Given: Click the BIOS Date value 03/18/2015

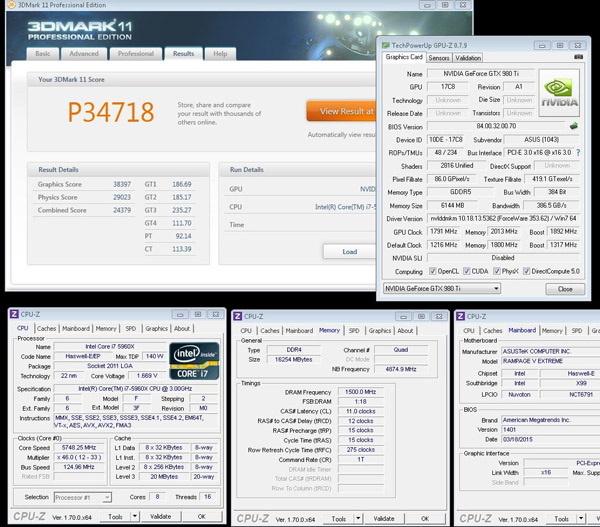Looking at the screenshot, I should [x=518, y=439].
